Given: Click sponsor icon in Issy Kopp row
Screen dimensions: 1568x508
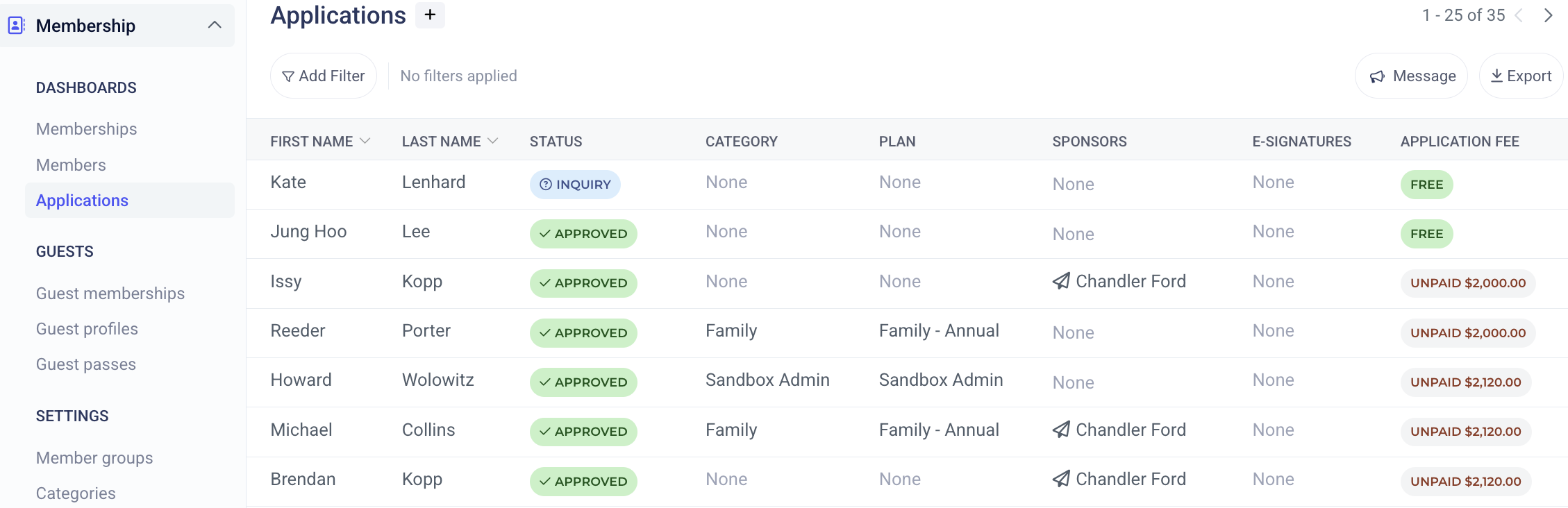Looking at the screenshot, I should [1060, 281].
